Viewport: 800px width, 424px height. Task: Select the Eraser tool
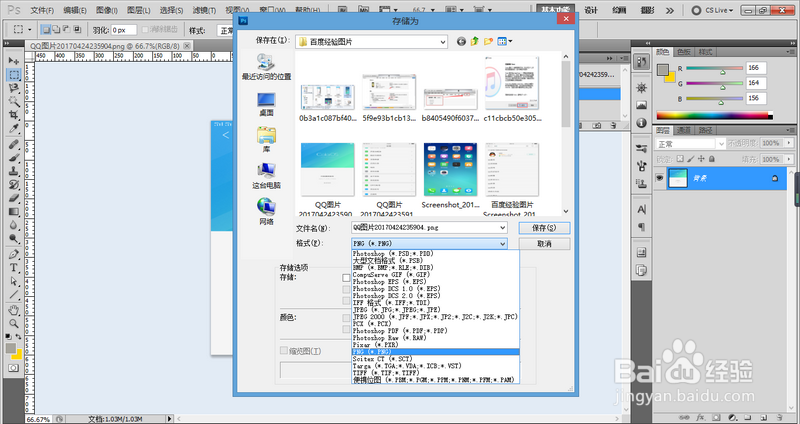pos(14,198)
